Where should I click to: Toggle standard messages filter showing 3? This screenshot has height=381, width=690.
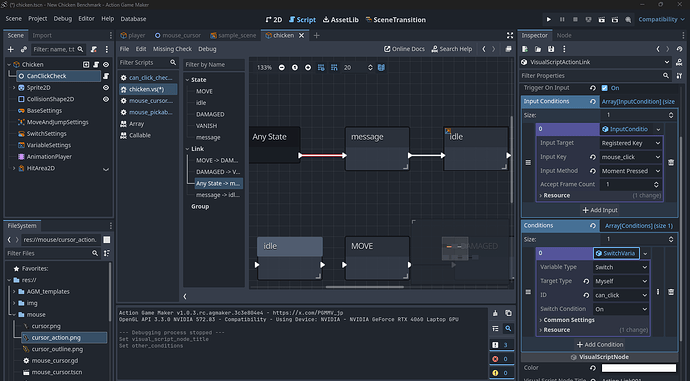tap(501, 345)
